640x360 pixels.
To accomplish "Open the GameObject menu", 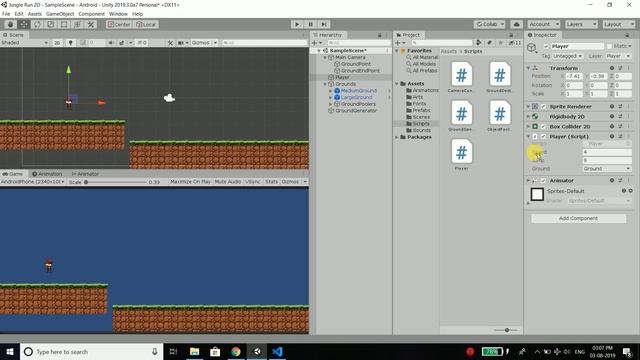I will click(60, 14).
